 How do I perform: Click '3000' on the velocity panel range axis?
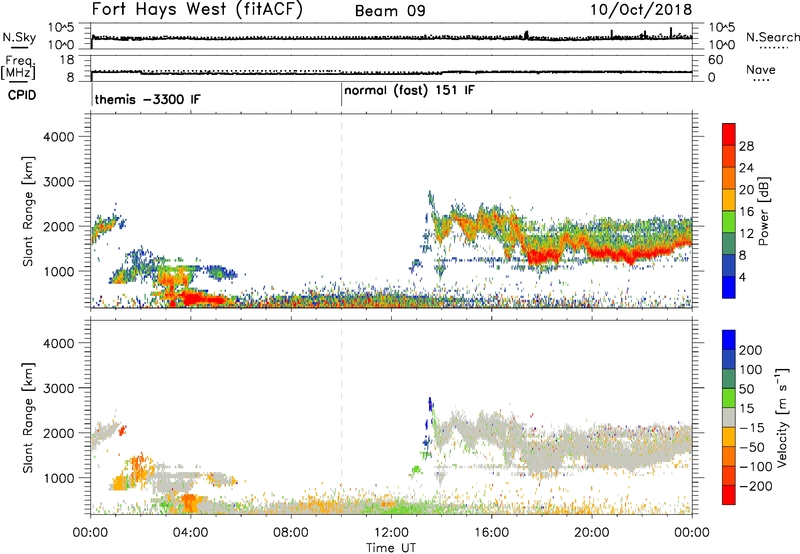58,388
